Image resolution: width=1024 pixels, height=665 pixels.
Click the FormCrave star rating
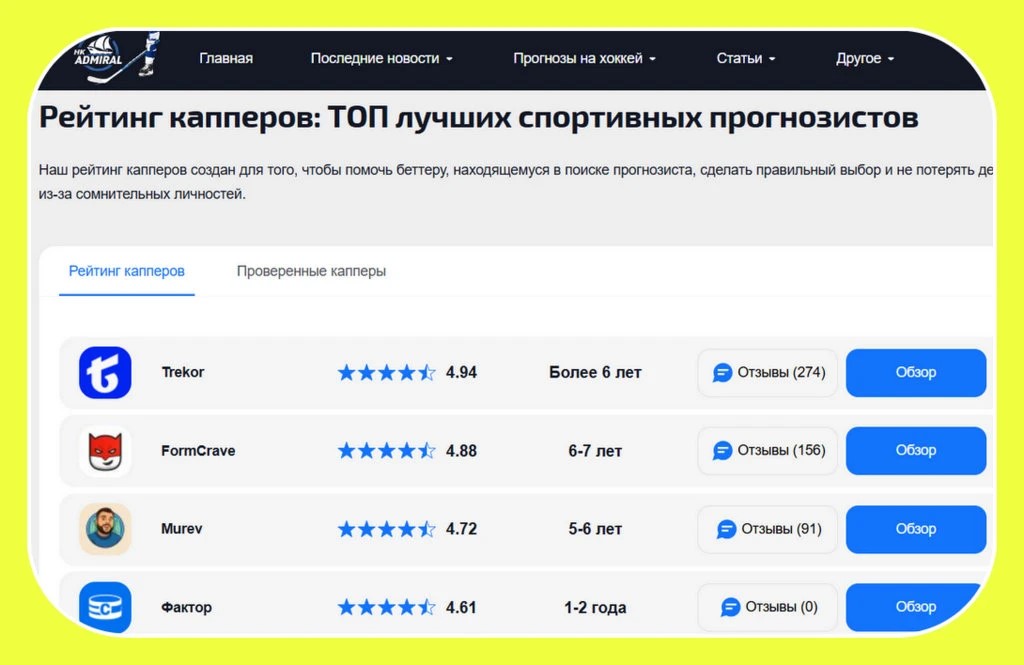[387, 451]
